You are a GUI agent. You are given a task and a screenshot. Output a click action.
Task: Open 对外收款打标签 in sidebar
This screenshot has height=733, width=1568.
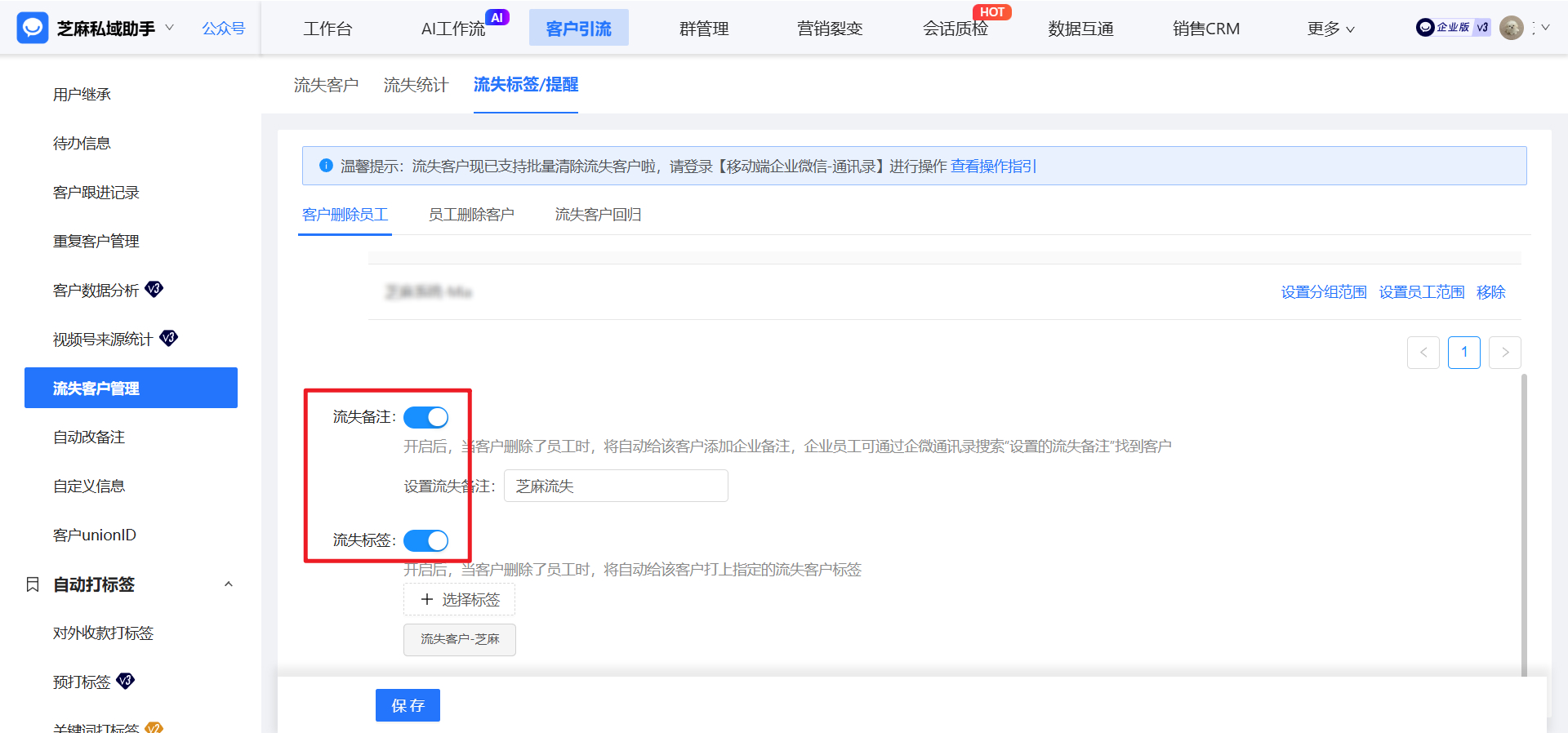tap(103, 633)
